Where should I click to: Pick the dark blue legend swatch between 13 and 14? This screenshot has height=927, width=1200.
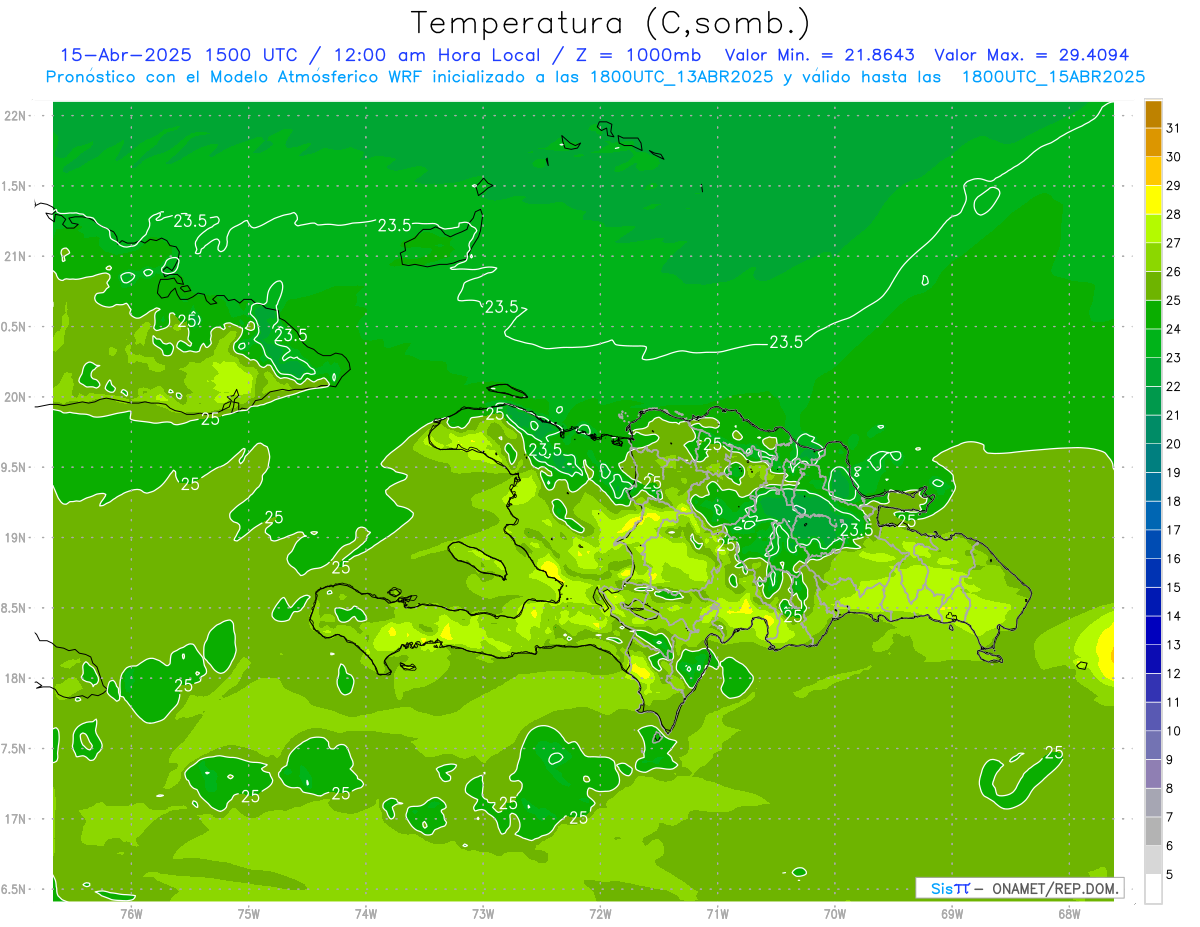point(1153,631)
